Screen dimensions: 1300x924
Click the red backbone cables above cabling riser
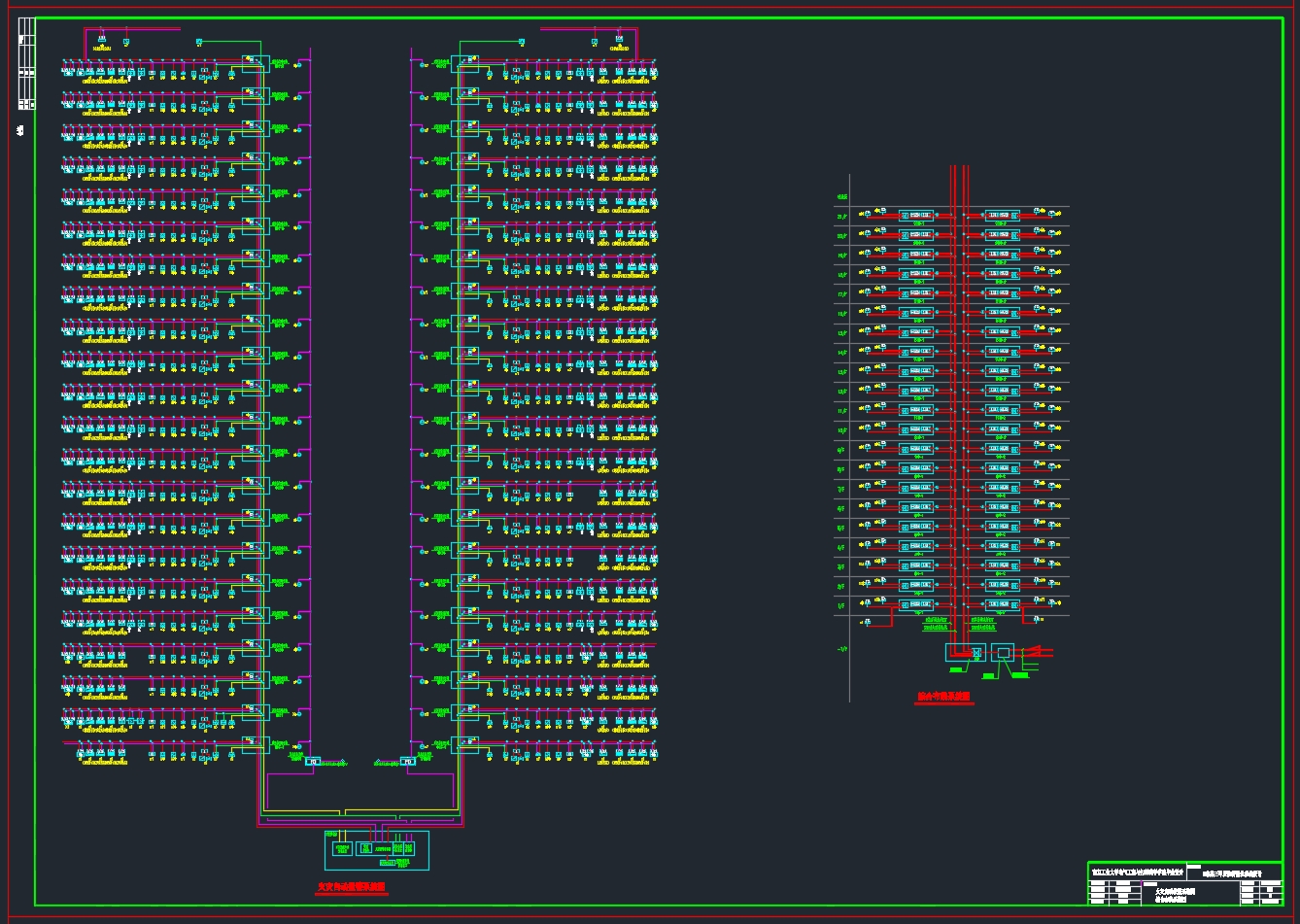pos(960,185)
